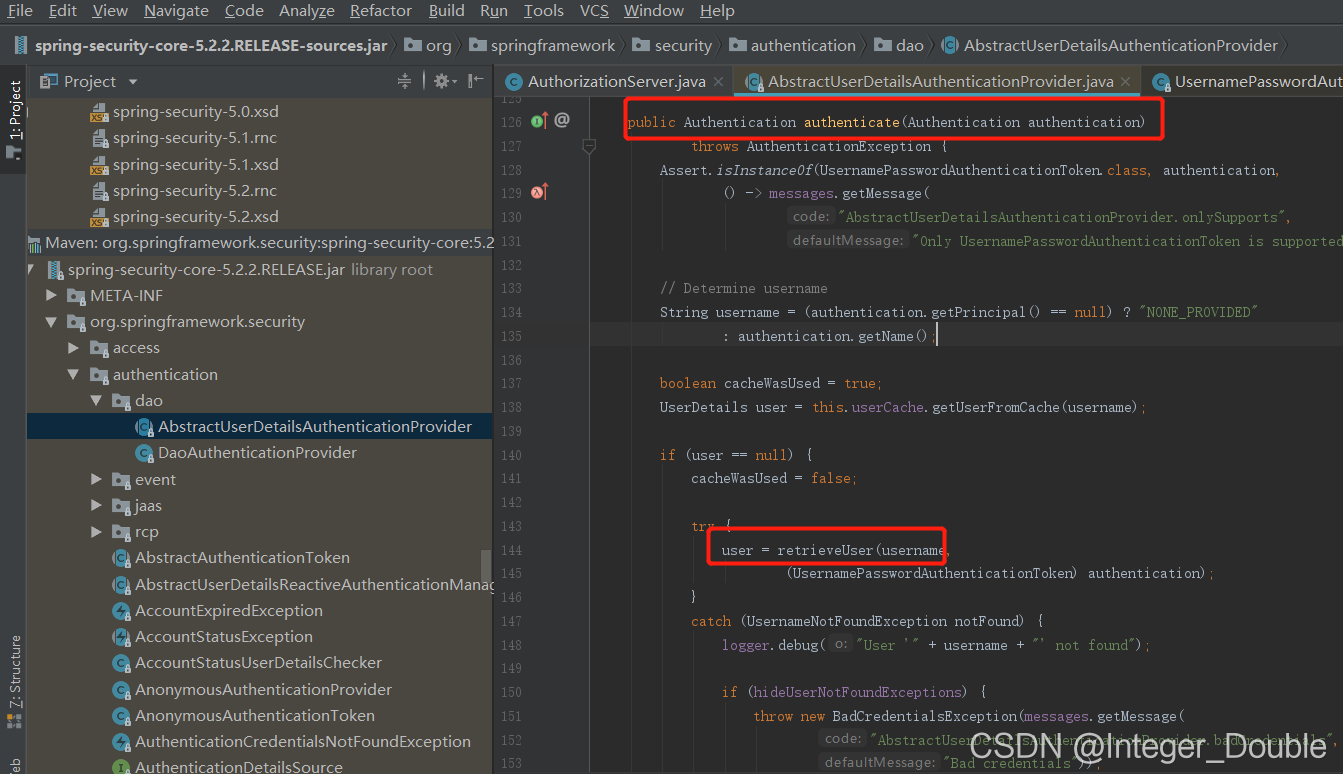Screen dimensions: 1343x774
Task: Open the Edit menu
Action: [x=62, y=11]
